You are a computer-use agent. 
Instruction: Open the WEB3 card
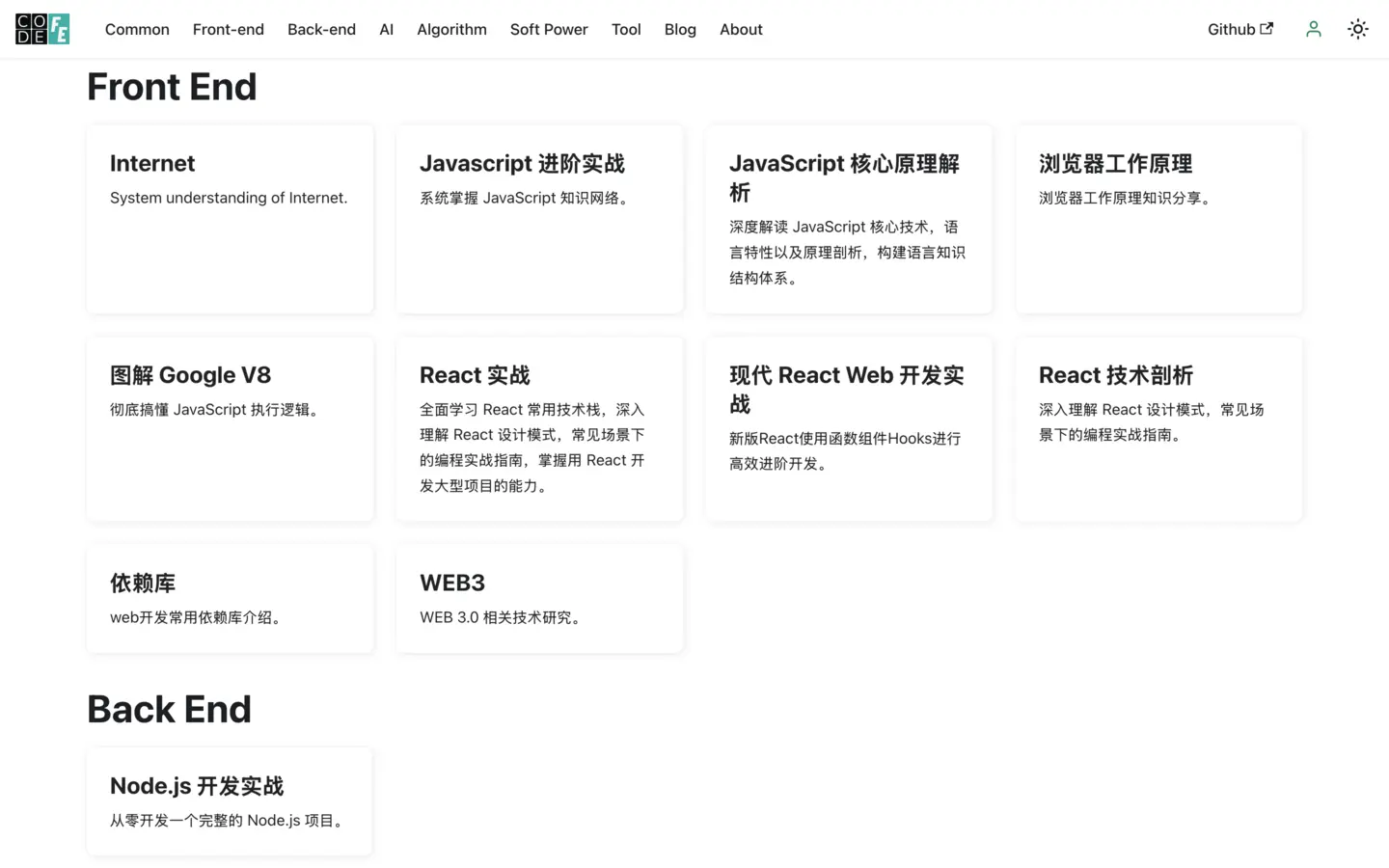[x=539, y=598]
